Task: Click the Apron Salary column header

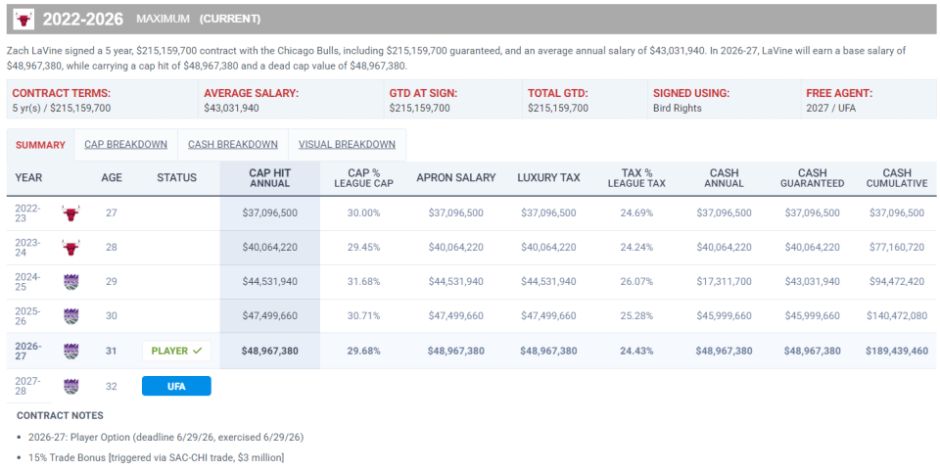Action: [456, 177]
